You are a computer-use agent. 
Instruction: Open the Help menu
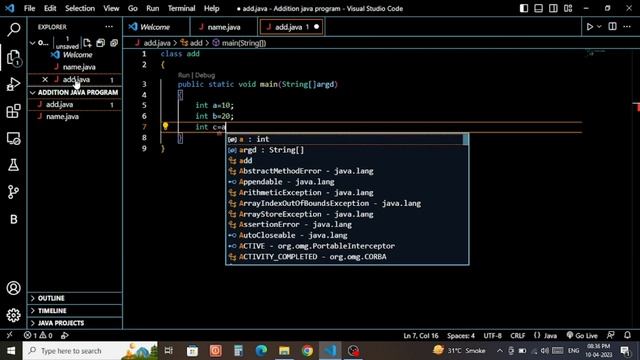(211, 8)
